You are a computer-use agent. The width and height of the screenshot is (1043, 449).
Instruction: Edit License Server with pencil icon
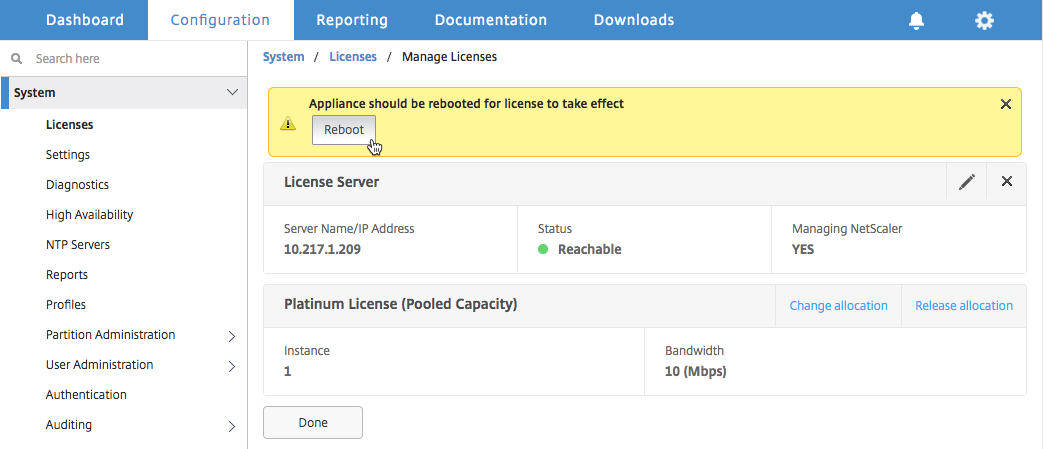pos(967,182)
